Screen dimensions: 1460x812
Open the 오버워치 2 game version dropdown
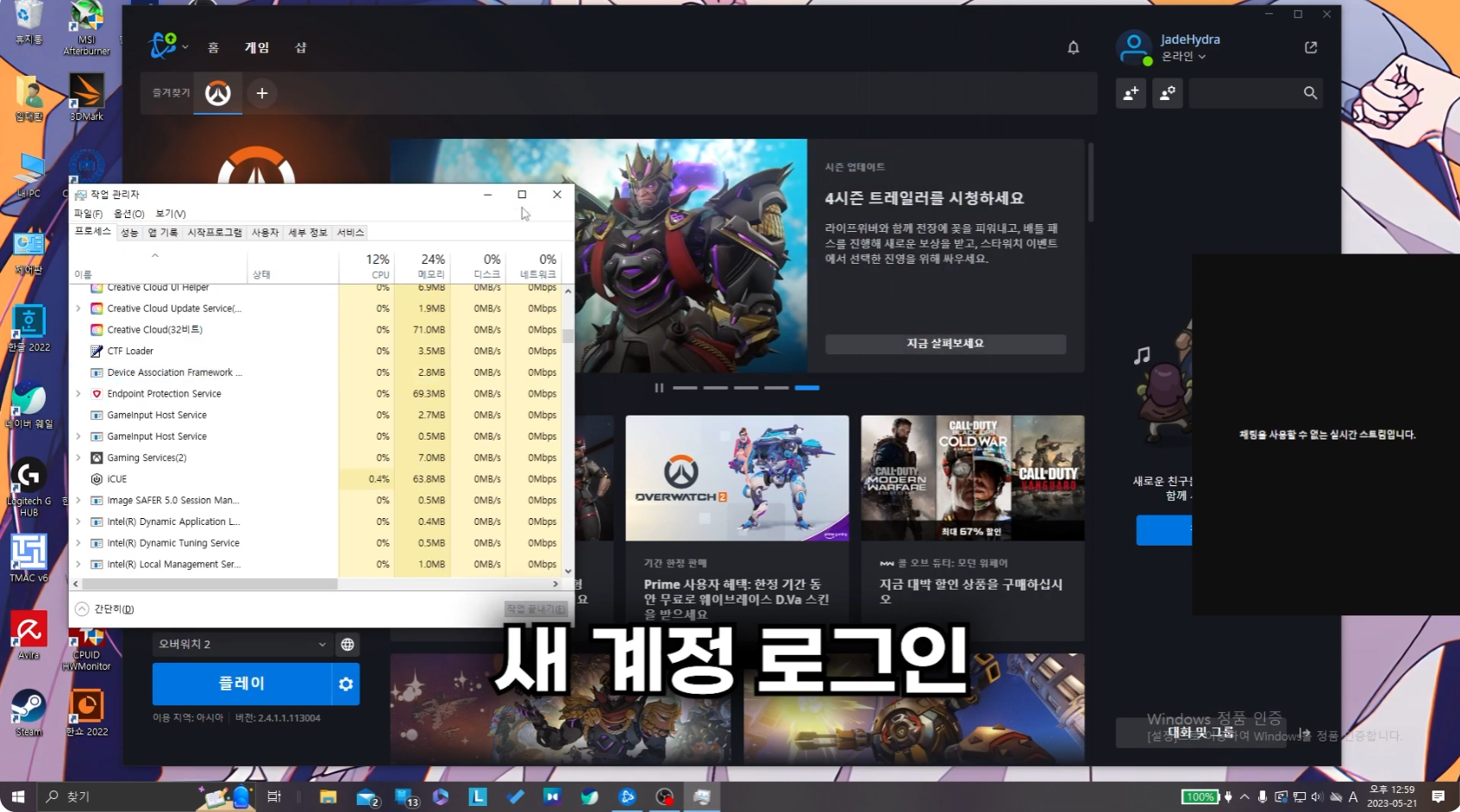pyautogui.click(x=241, y=644)
